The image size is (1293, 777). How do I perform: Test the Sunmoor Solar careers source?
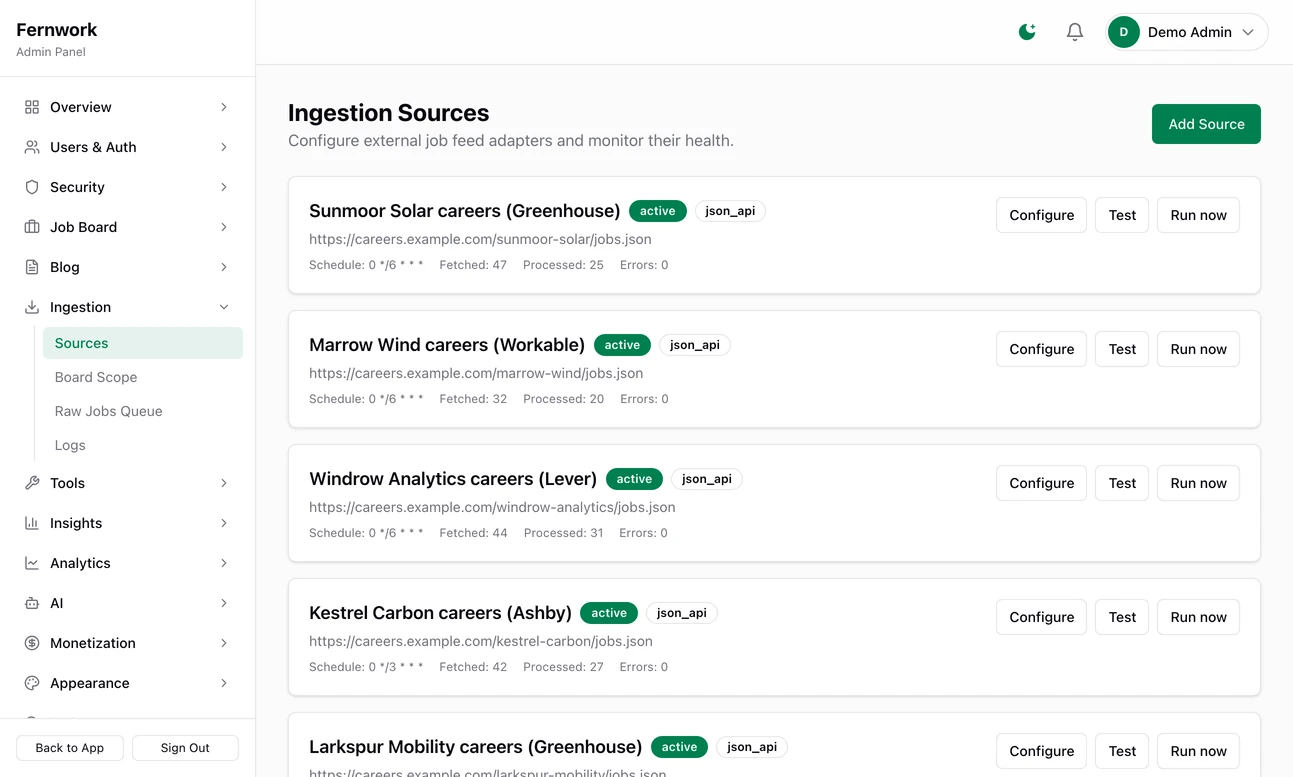click(x=1122, y=215)
